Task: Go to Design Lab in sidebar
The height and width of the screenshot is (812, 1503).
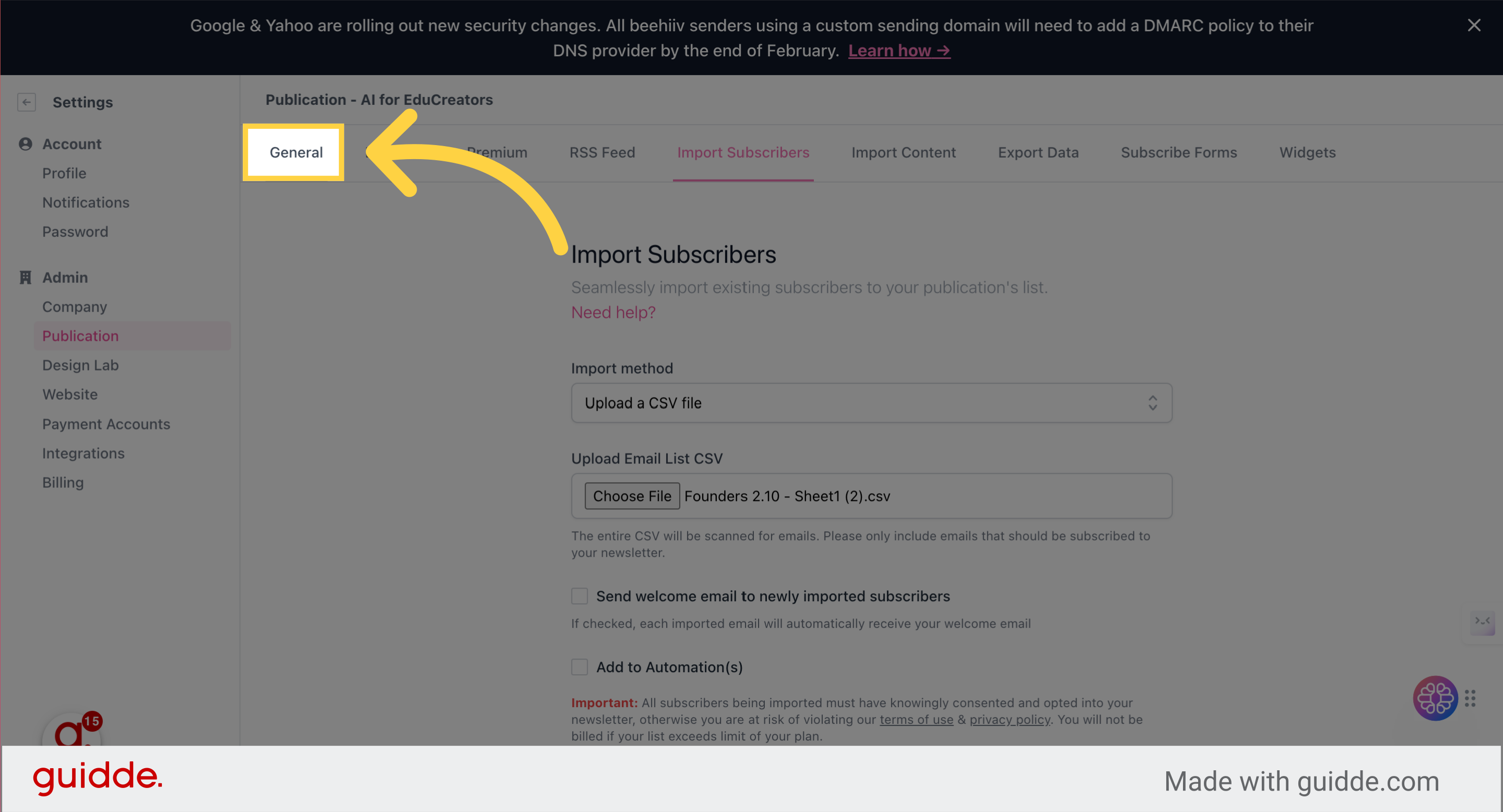Action: coord(80,365)
